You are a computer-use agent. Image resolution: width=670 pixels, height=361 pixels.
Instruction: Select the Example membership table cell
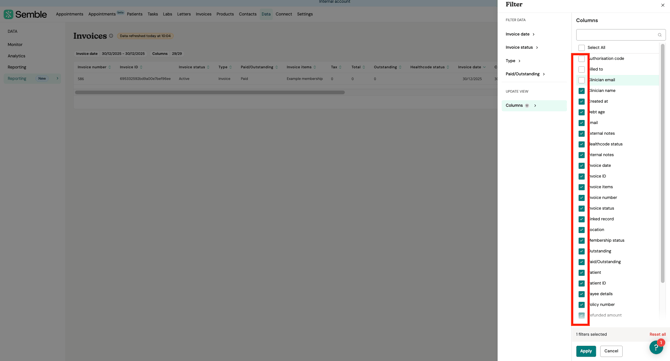[305, 79]
